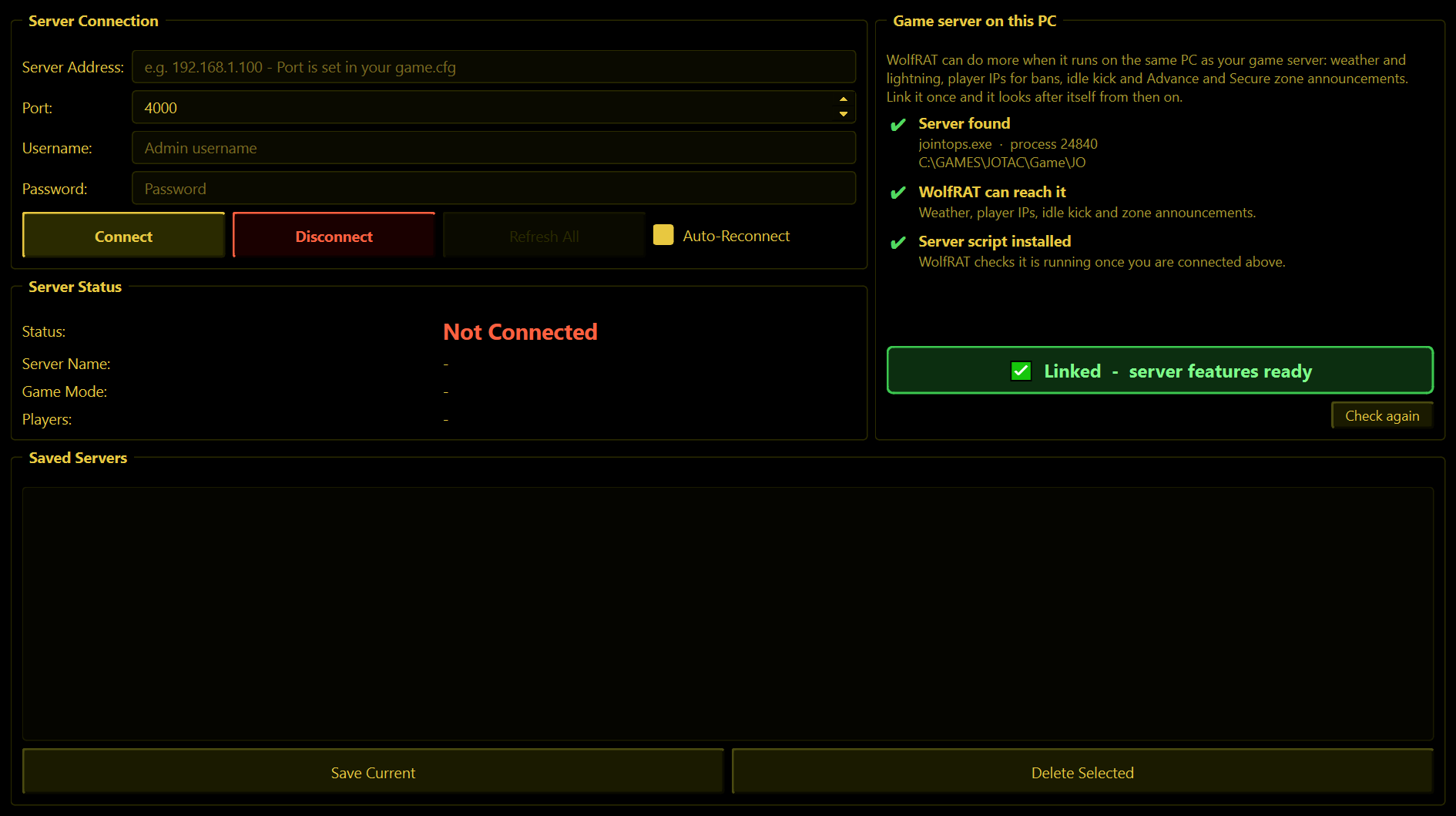Increase the port with the up arrow
This screenshot has height=816, width=1456.
(844, 99)
